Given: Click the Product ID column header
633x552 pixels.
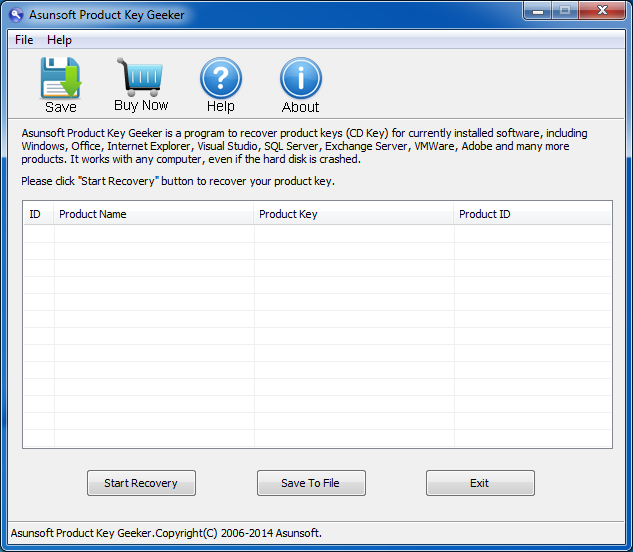Looking at the screenshot, I should tap(532, 214).
